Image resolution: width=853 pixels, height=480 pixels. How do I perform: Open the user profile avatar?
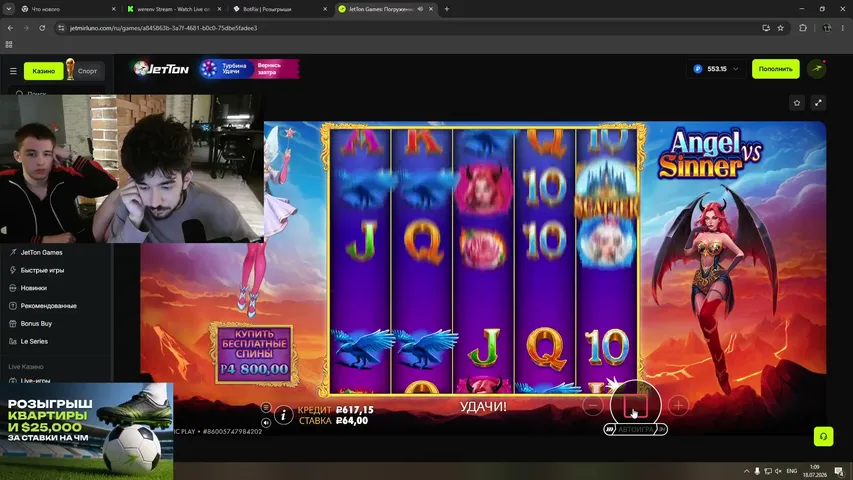click(817, 69)
